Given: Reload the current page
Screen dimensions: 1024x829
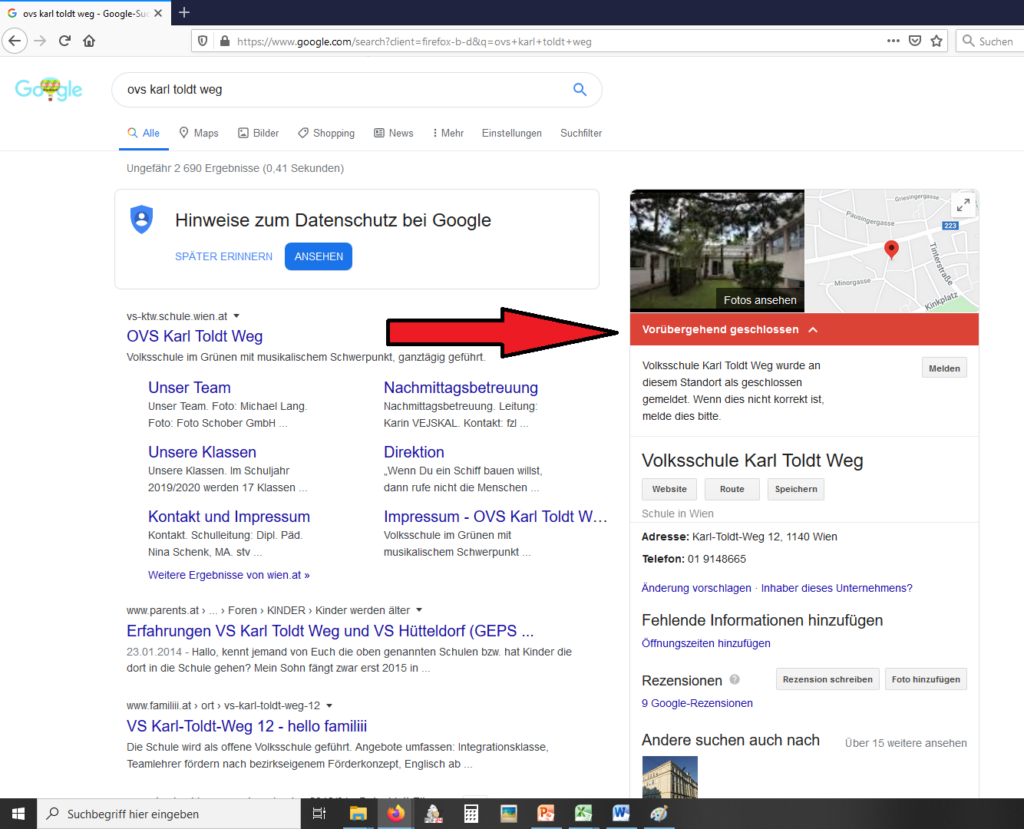Looking at the screenshot, I should pyautogui.click(x=65, y=41).
